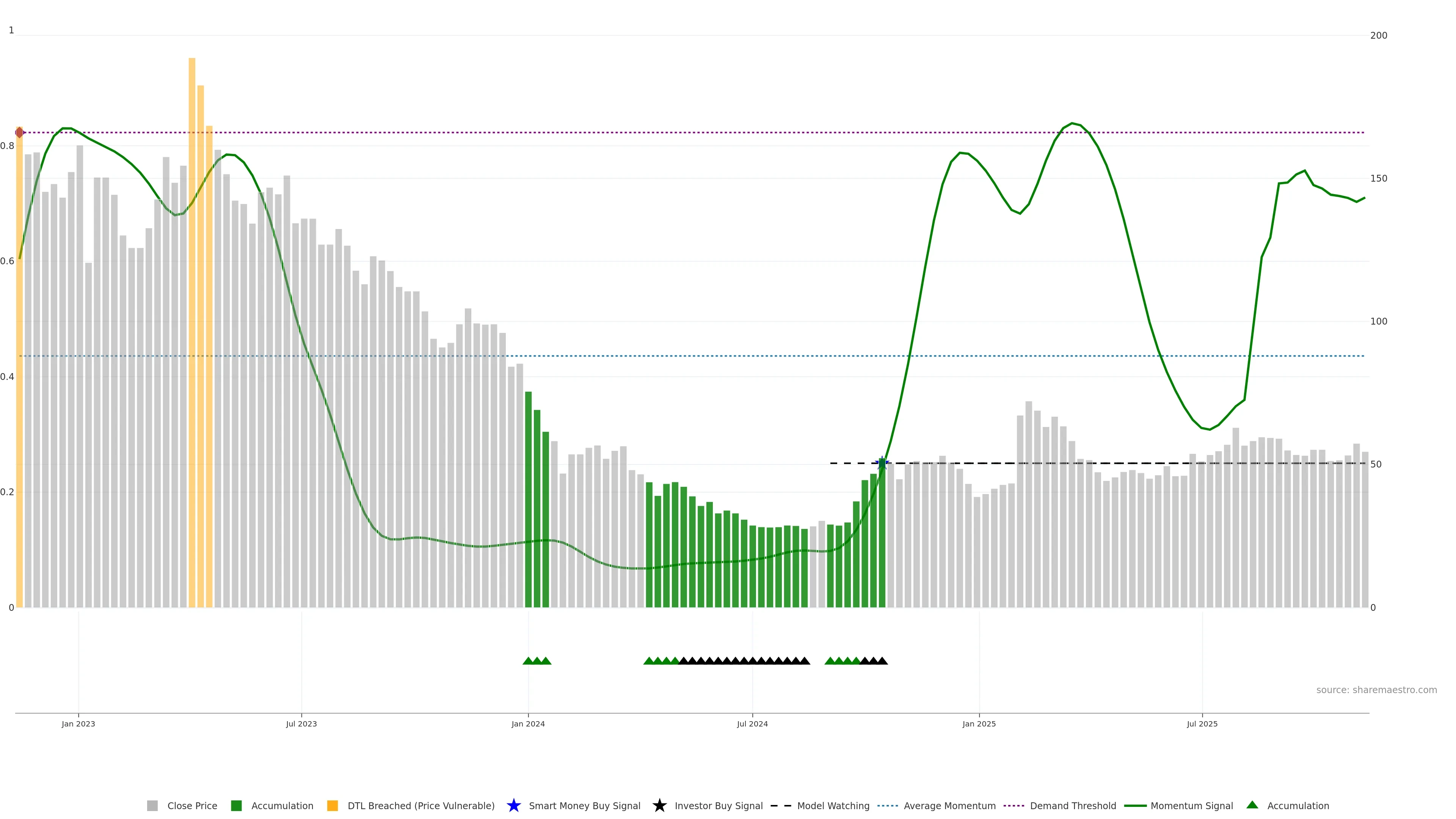Click the Momentum Signal green line legend icon

pyautogui.click(x=1135, y=806)
